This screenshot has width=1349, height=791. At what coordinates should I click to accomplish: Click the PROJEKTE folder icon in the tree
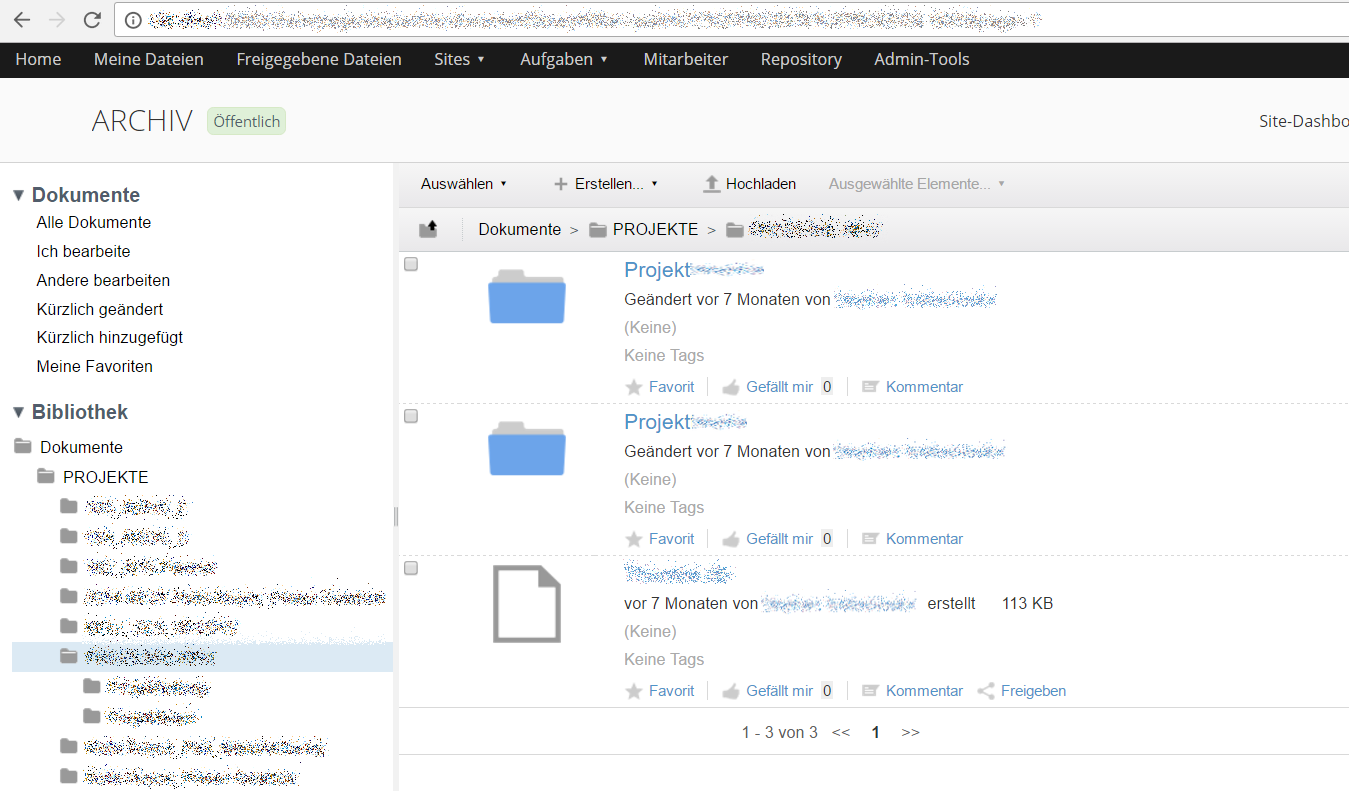pos(46,476)
